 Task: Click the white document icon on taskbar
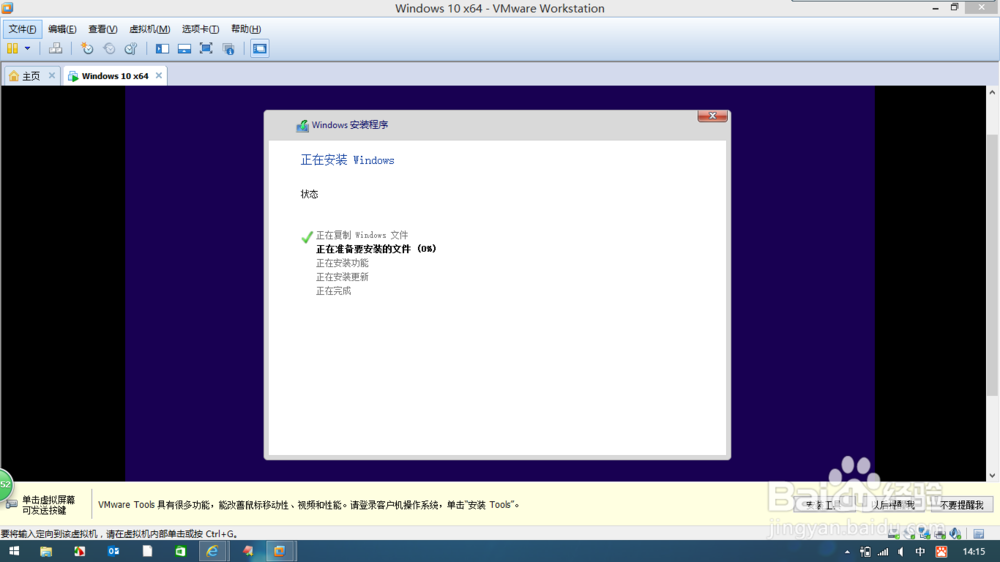coord(147,551)
